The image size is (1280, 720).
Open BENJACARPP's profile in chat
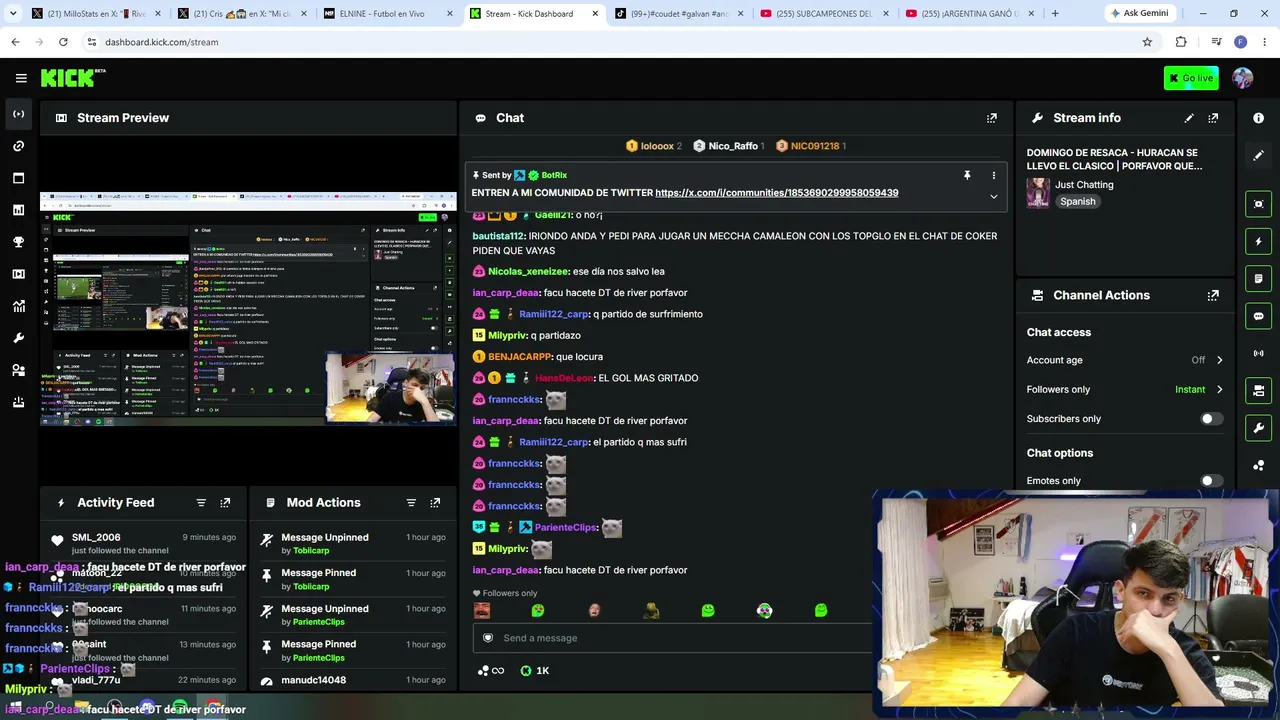pyautogui.click(x=520, y=357)
